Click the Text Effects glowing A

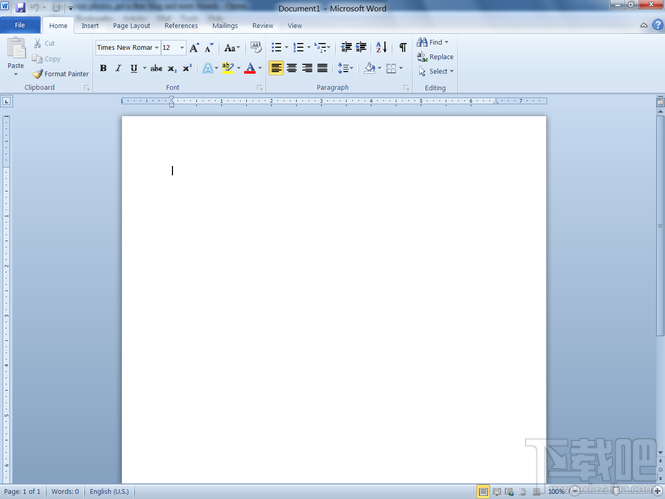coord(207,68)
